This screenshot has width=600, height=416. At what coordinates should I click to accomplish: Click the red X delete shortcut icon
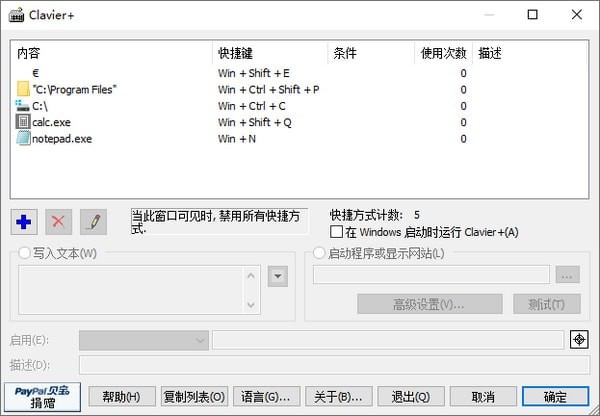tap(58, 222)
